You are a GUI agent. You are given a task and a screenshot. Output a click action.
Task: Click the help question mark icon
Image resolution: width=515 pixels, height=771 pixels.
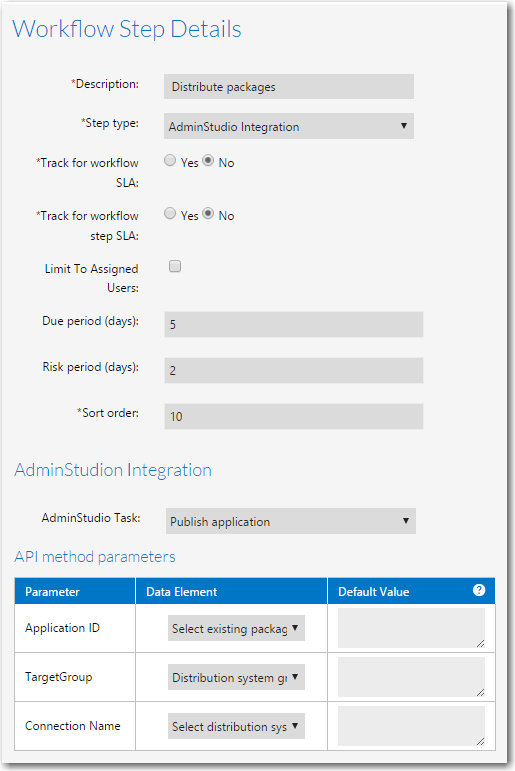pos(479,590)
